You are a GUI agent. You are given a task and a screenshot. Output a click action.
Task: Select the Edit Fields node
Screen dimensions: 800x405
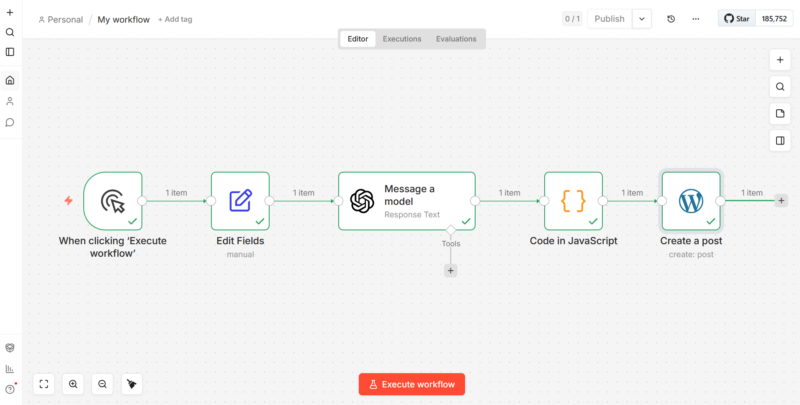(x=240, y=201)
